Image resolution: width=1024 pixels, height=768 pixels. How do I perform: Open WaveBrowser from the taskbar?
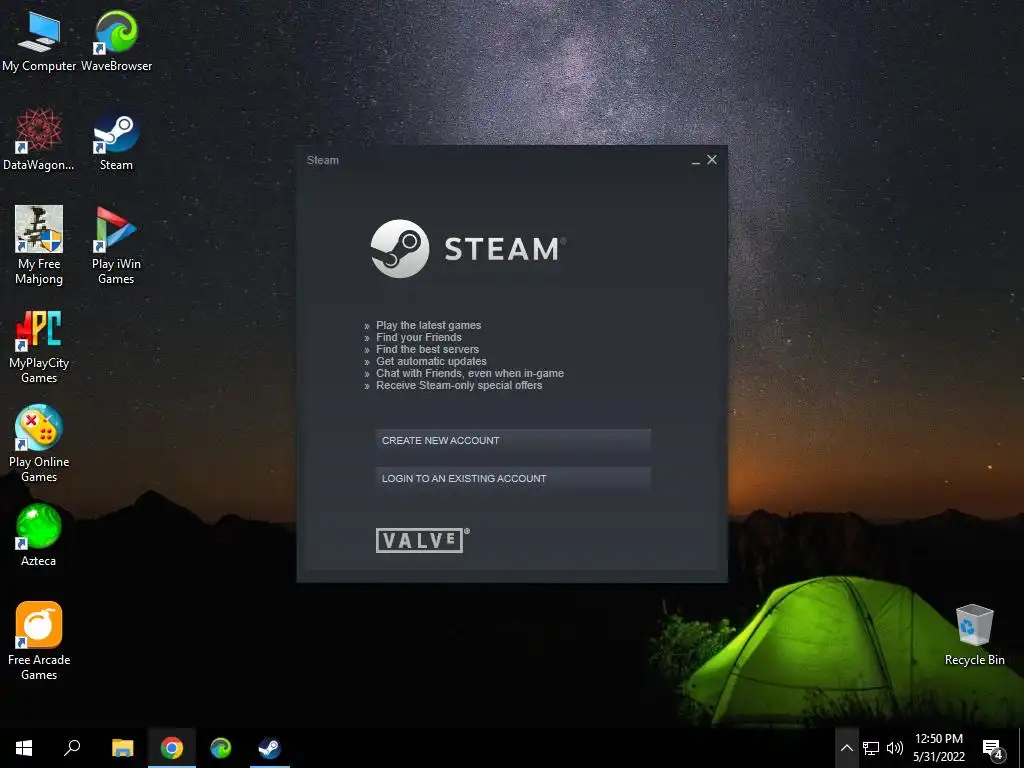pyautogui.click(x=221, y=748)
